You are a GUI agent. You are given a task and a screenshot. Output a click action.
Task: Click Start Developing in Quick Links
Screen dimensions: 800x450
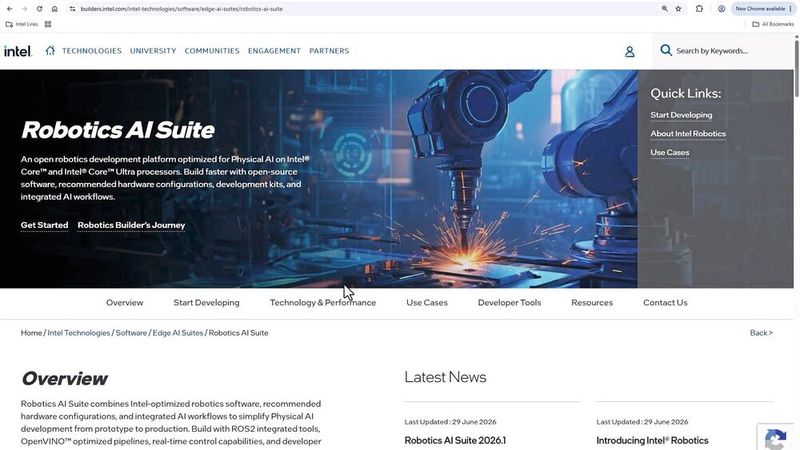point(681,115)
